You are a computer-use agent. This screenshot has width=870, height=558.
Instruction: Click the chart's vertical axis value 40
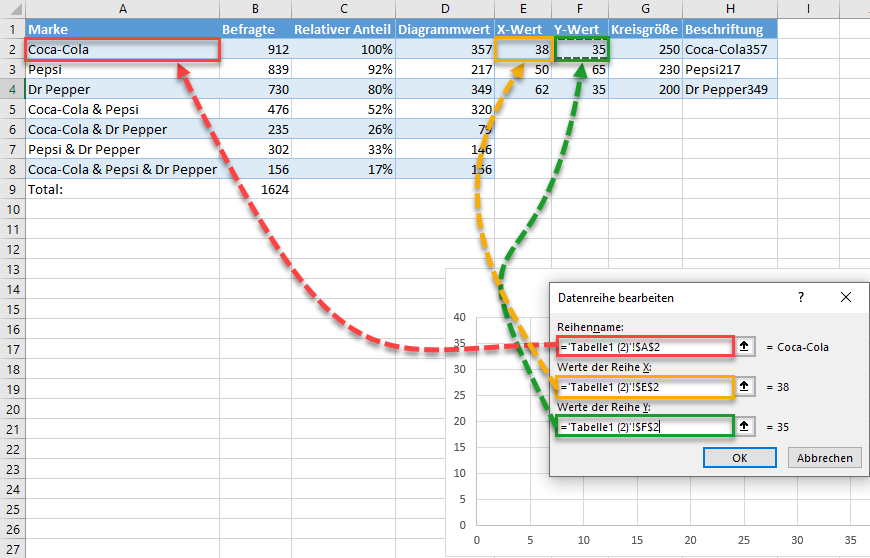point(459,317)
